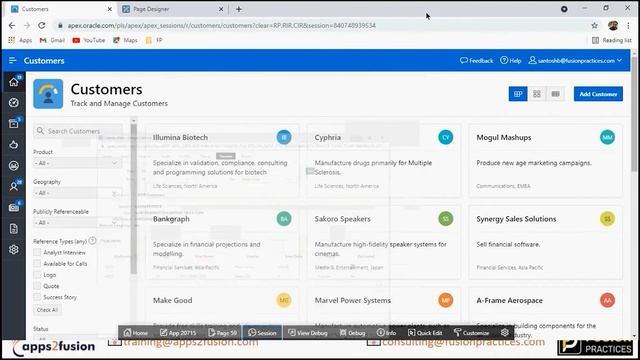Click the Bankgraph BA avatar badge

pyautogui.click(x=284, y=219)
